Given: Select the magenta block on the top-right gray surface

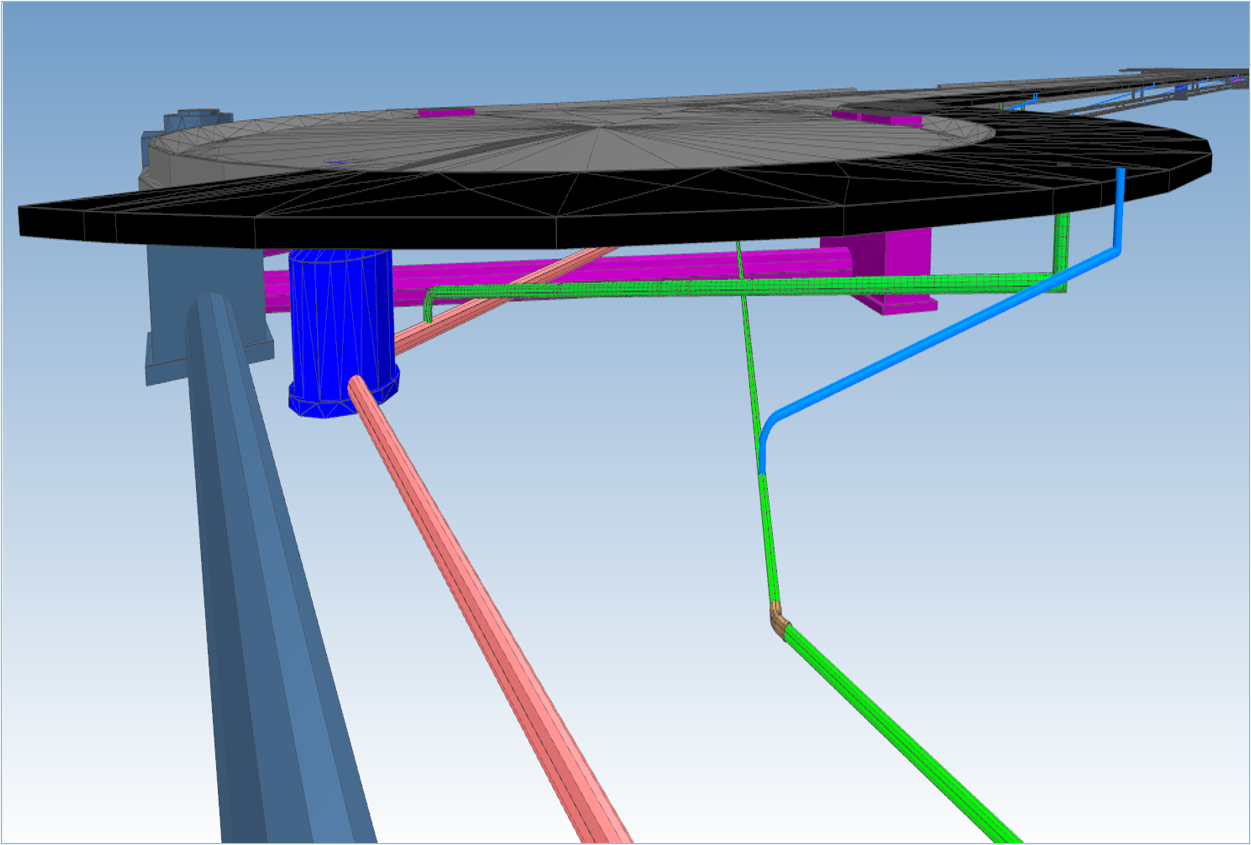Looking at the screenshot, I should (x=878, y=118).
